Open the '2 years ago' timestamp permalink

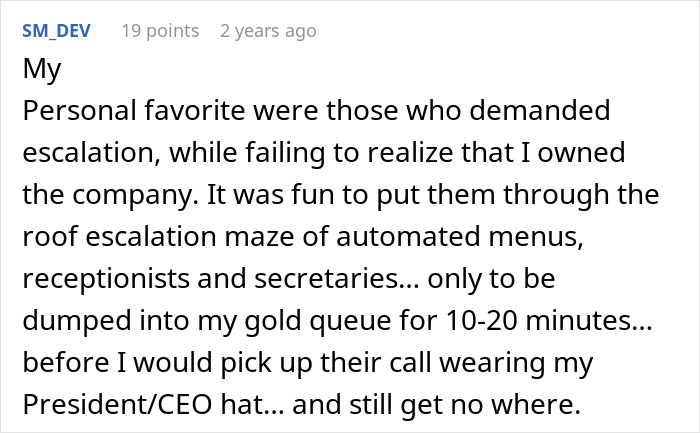point(268,31)
